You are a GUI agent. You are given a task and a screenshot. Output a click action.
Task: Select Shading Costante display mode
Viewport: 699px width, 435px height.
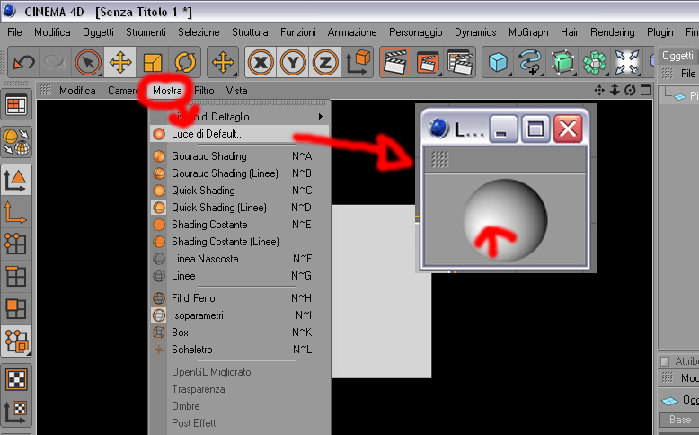(240, 224)
